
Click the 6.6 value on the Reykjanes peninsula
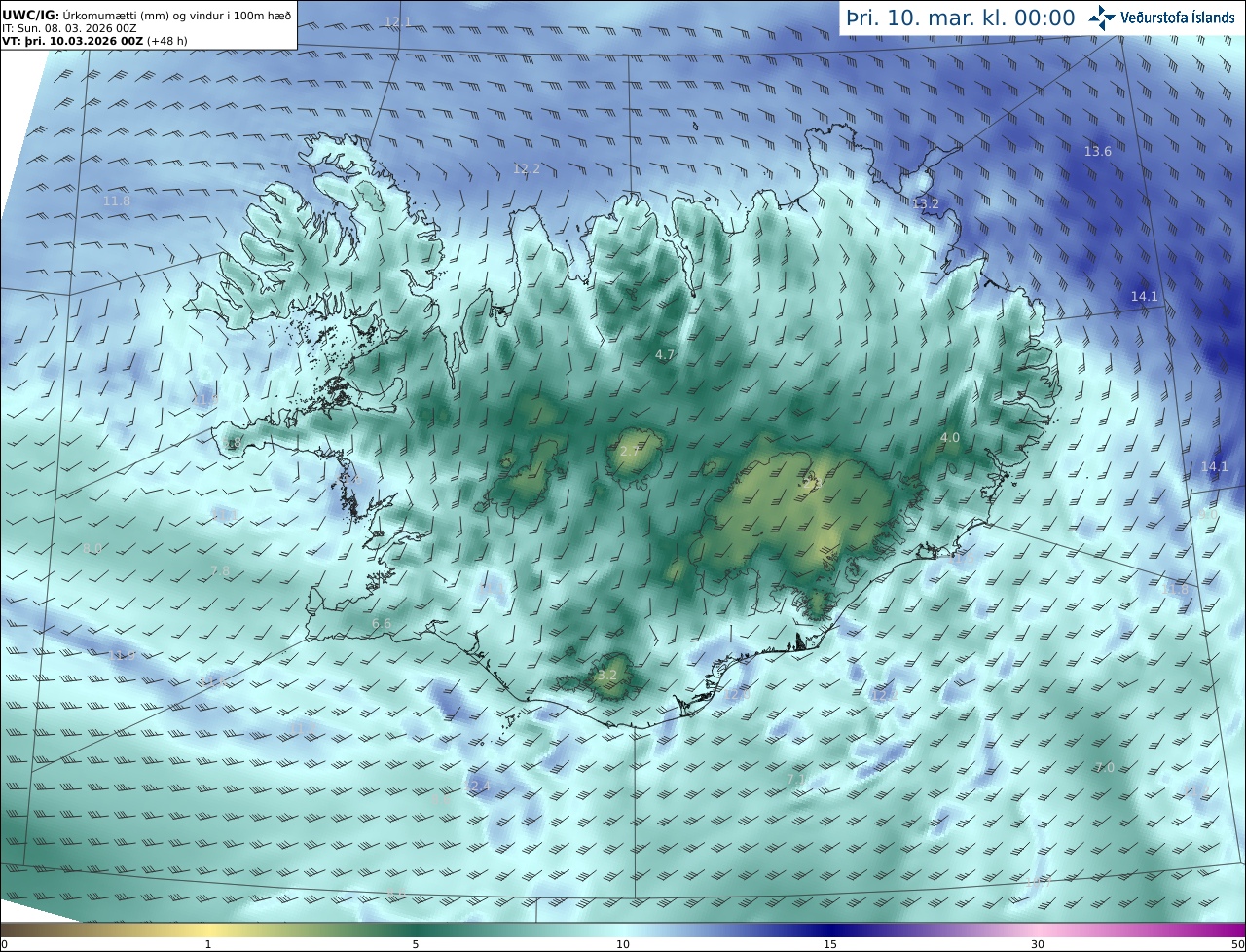tap(382, 623)
